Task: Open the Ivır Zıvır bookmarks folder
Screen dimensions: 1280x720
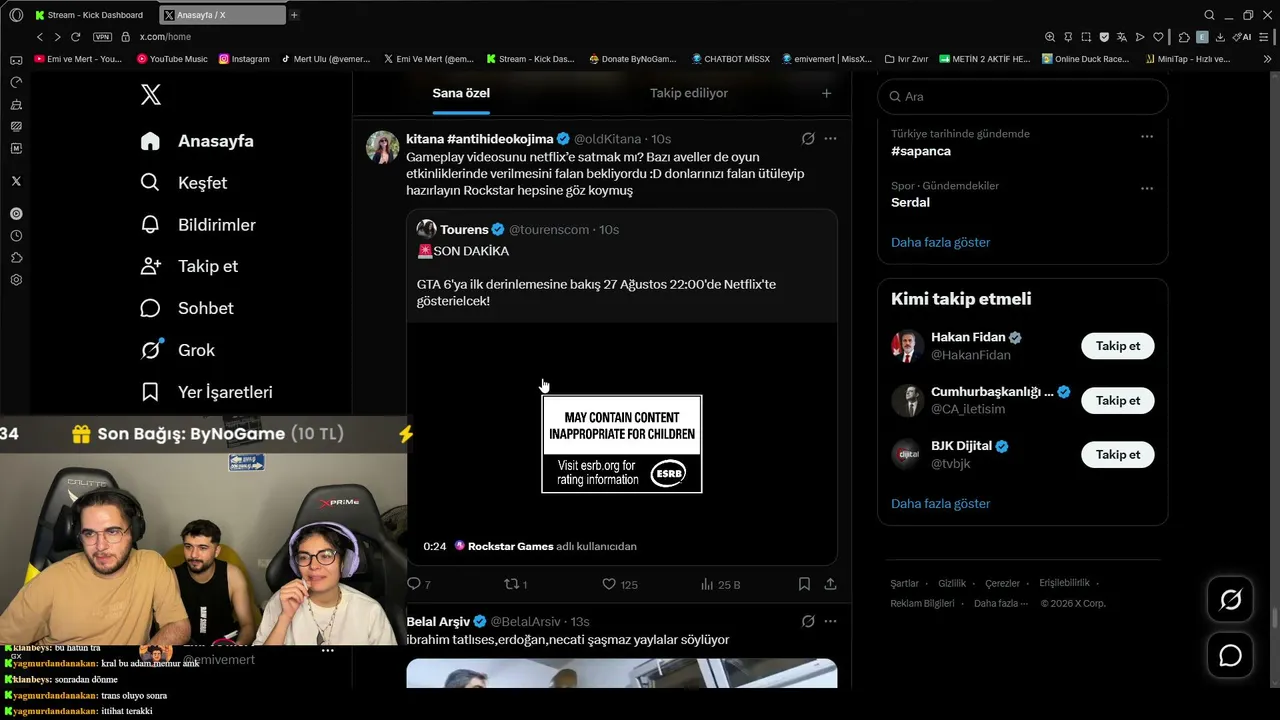Action: [905, 59]
